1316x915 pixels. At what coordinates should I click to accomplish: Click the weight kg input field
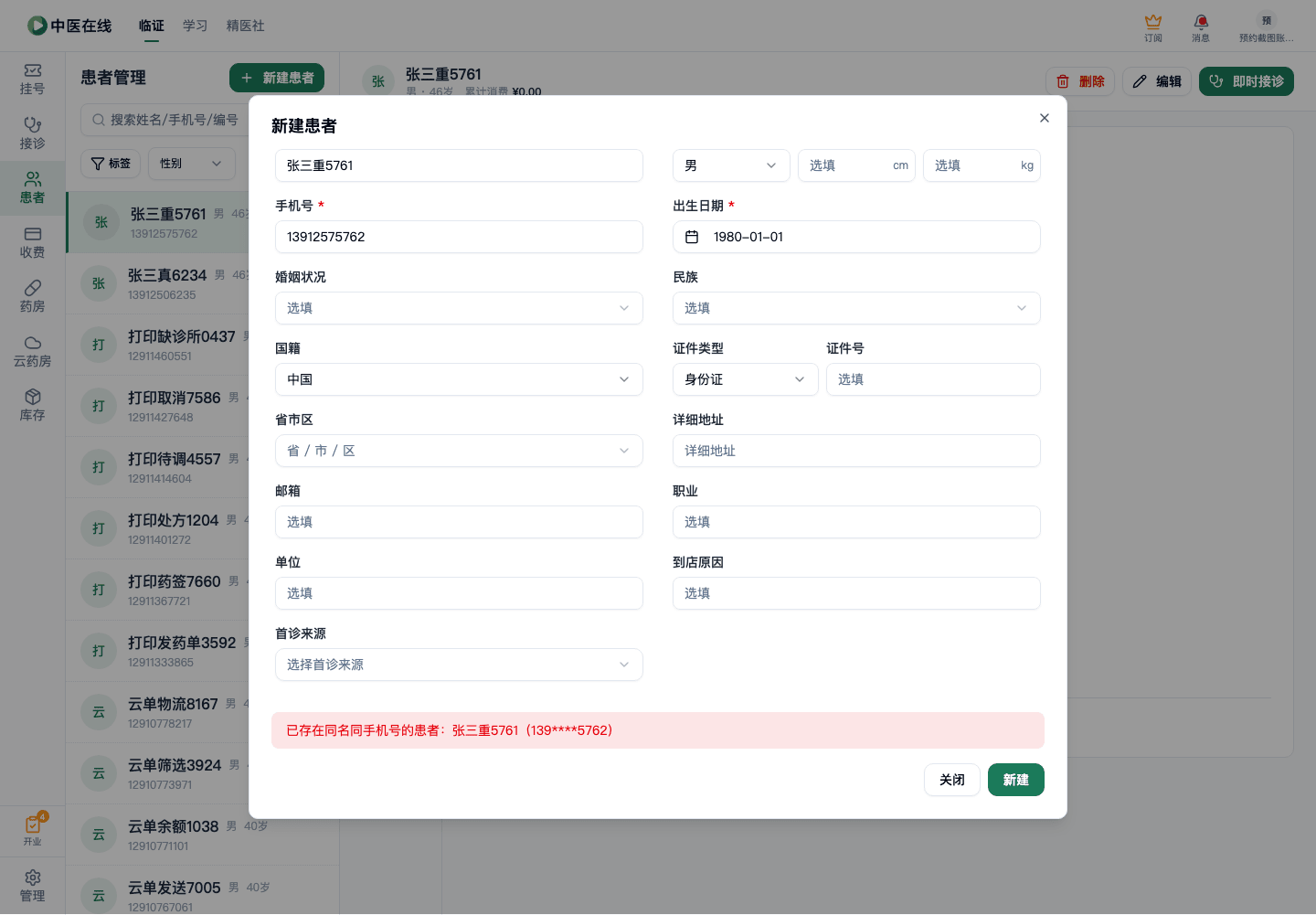982,165
